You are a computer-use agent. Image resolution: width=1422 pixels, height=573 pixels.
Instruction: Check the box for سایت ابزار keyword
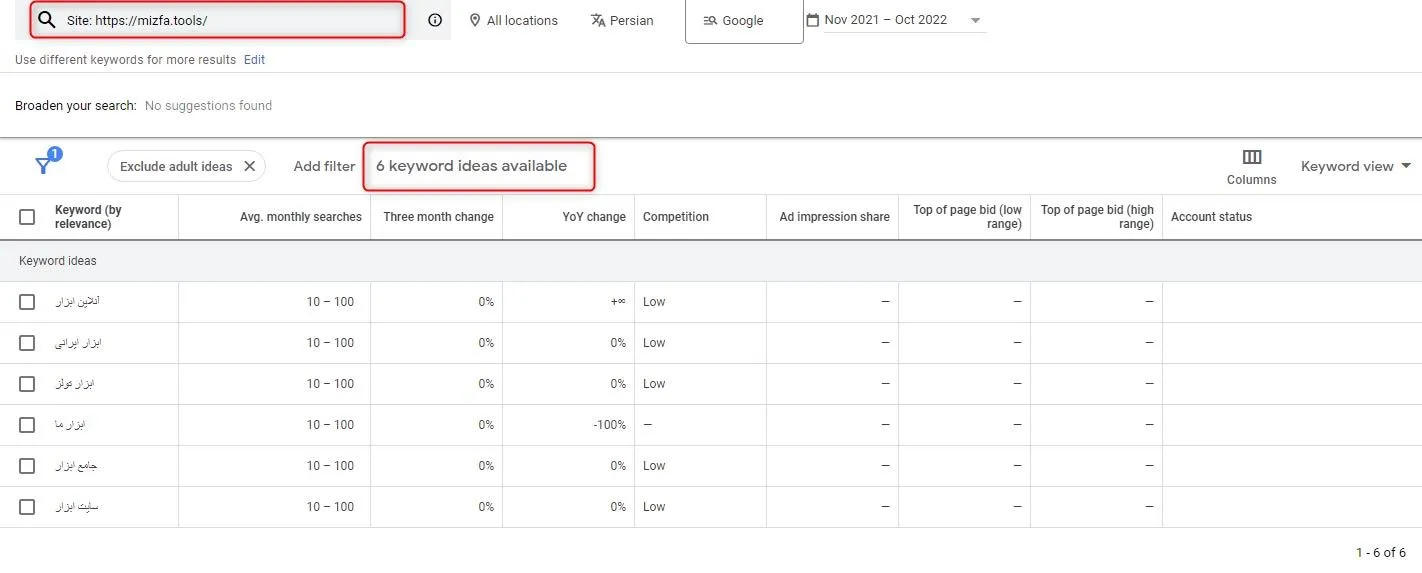pyautogui.click(x=27, y=507)
